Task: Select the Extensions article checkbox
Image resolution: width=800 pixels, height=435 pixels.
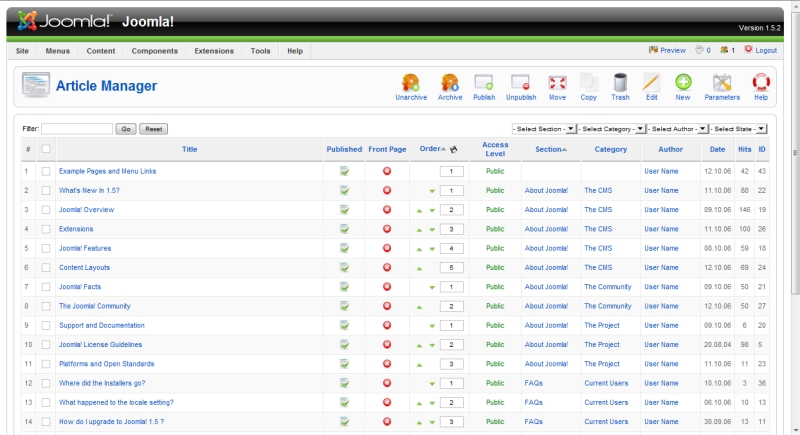Action: [x=46, y=229]
